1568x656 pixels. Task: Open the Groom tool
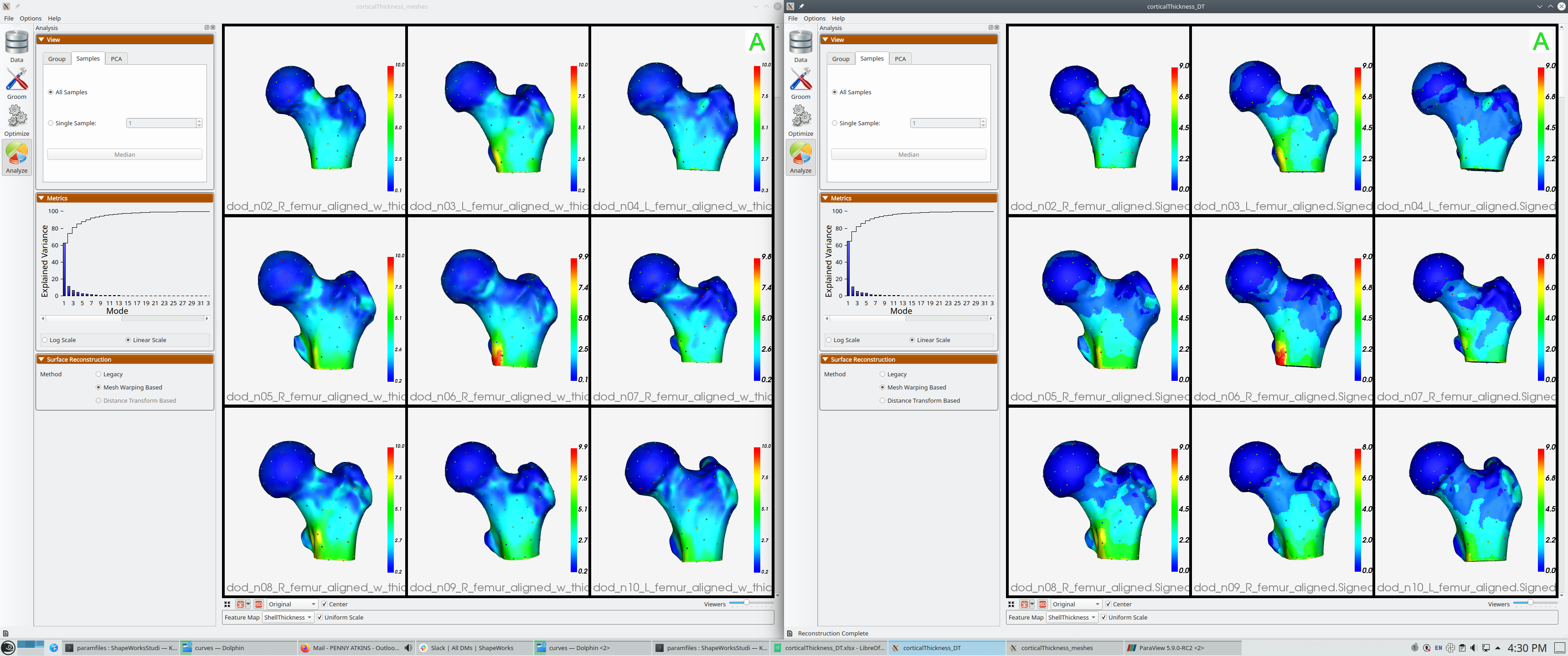(16, 83)
